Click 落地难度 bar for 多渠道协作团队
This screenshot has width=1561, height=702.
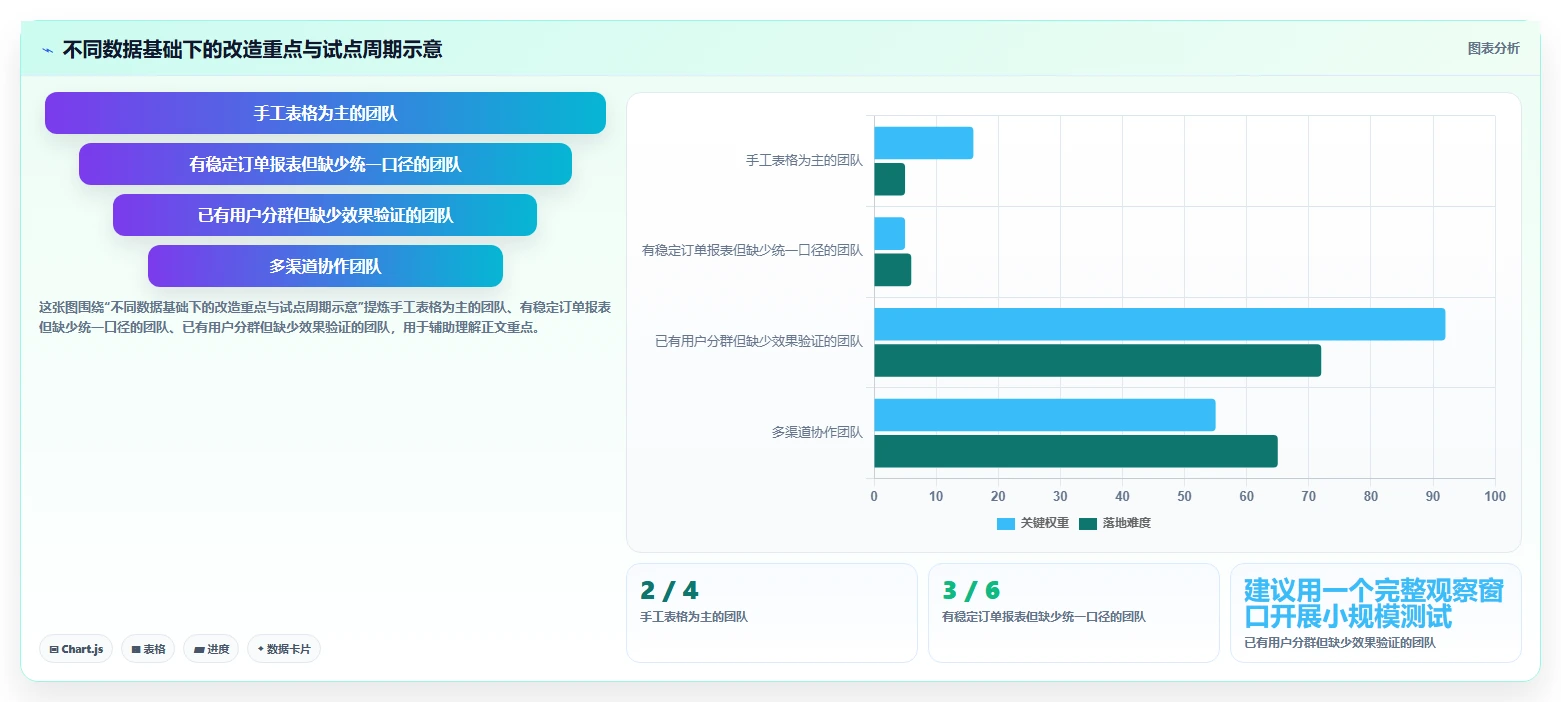(1075, 451)
